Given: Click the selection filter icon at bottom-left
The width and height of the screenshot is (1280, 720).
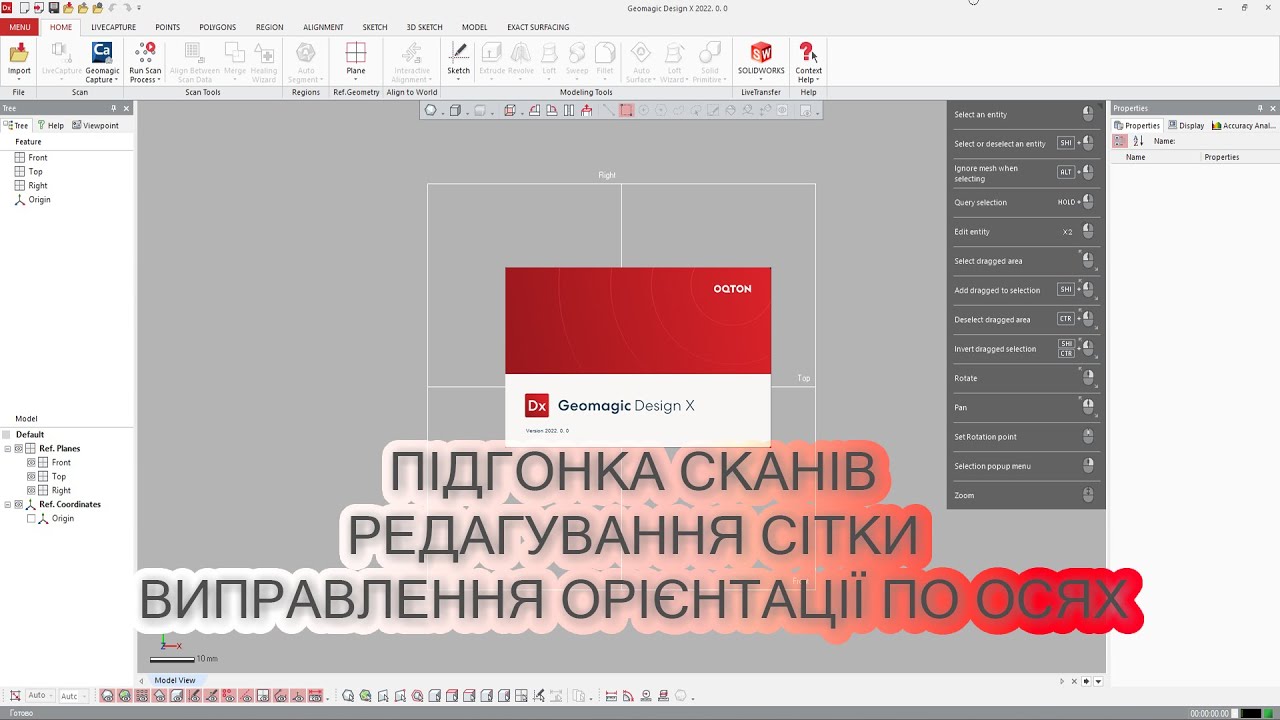Looking at the screenshot, I should click(x=15, y=695).
